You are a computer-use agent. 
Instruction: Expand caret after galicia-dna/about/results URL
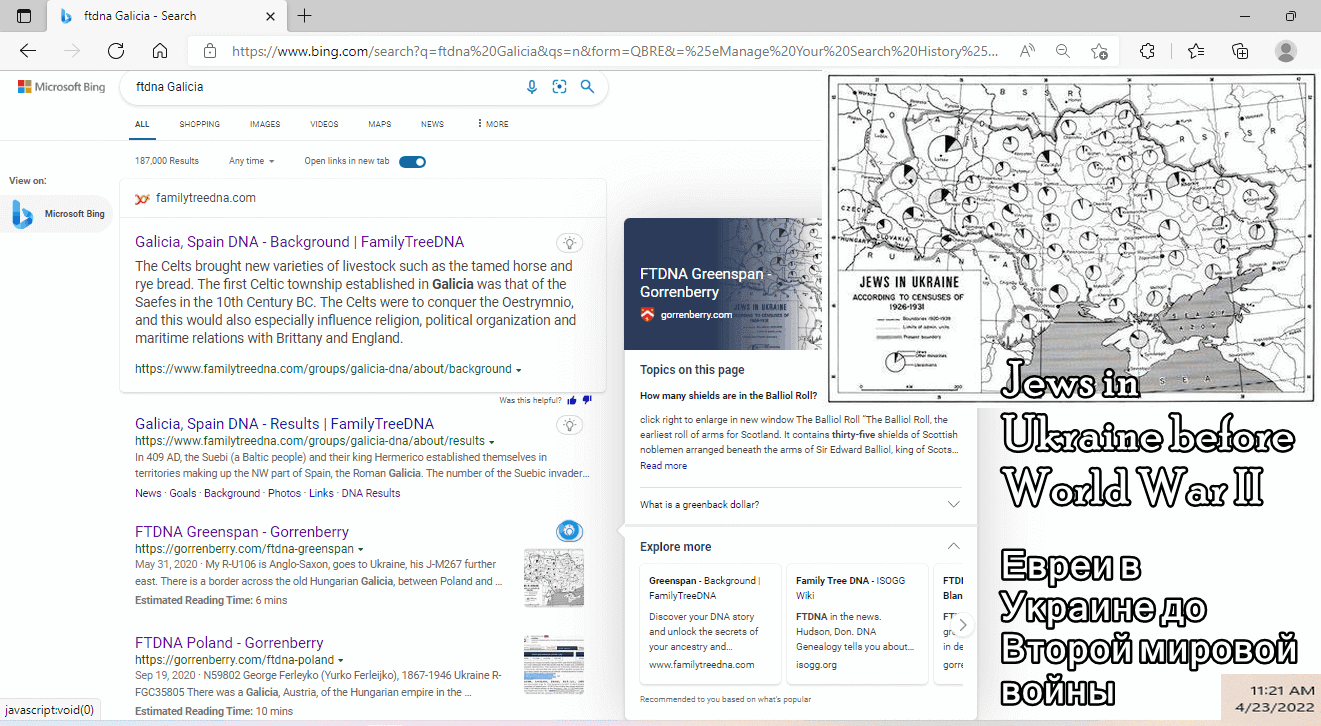(x=492, y=442)
